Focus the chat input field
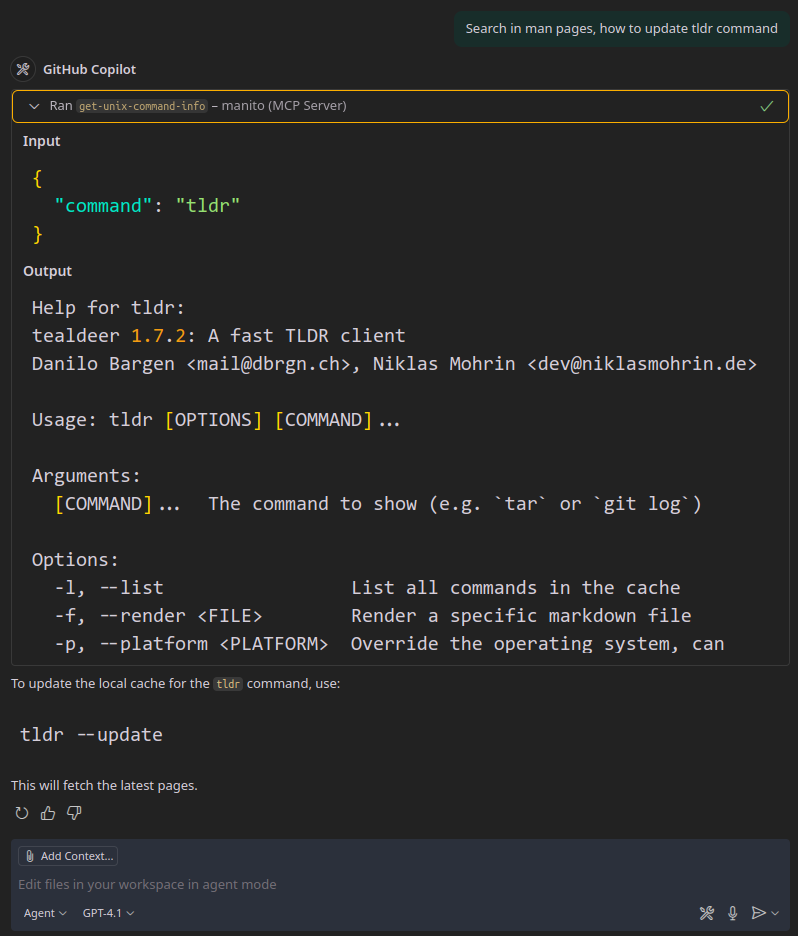 coord(400,884)
